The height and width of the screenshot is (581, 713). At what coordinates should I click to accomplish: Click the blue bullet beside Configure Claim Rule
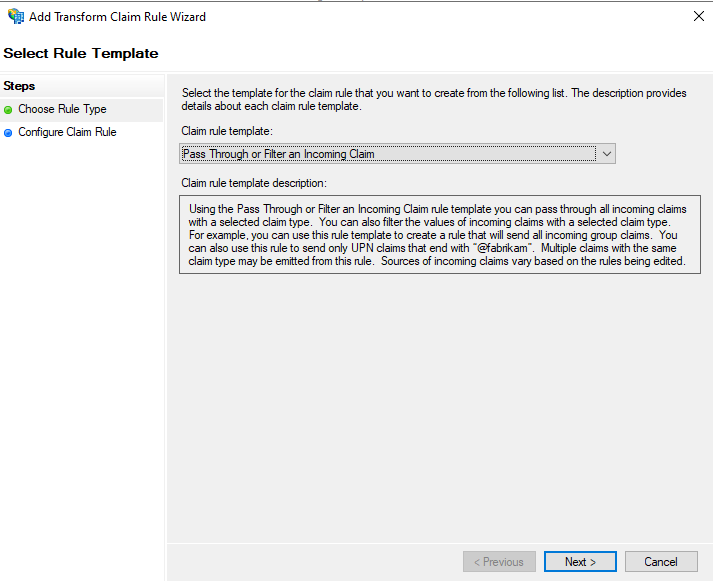point(9,133)
